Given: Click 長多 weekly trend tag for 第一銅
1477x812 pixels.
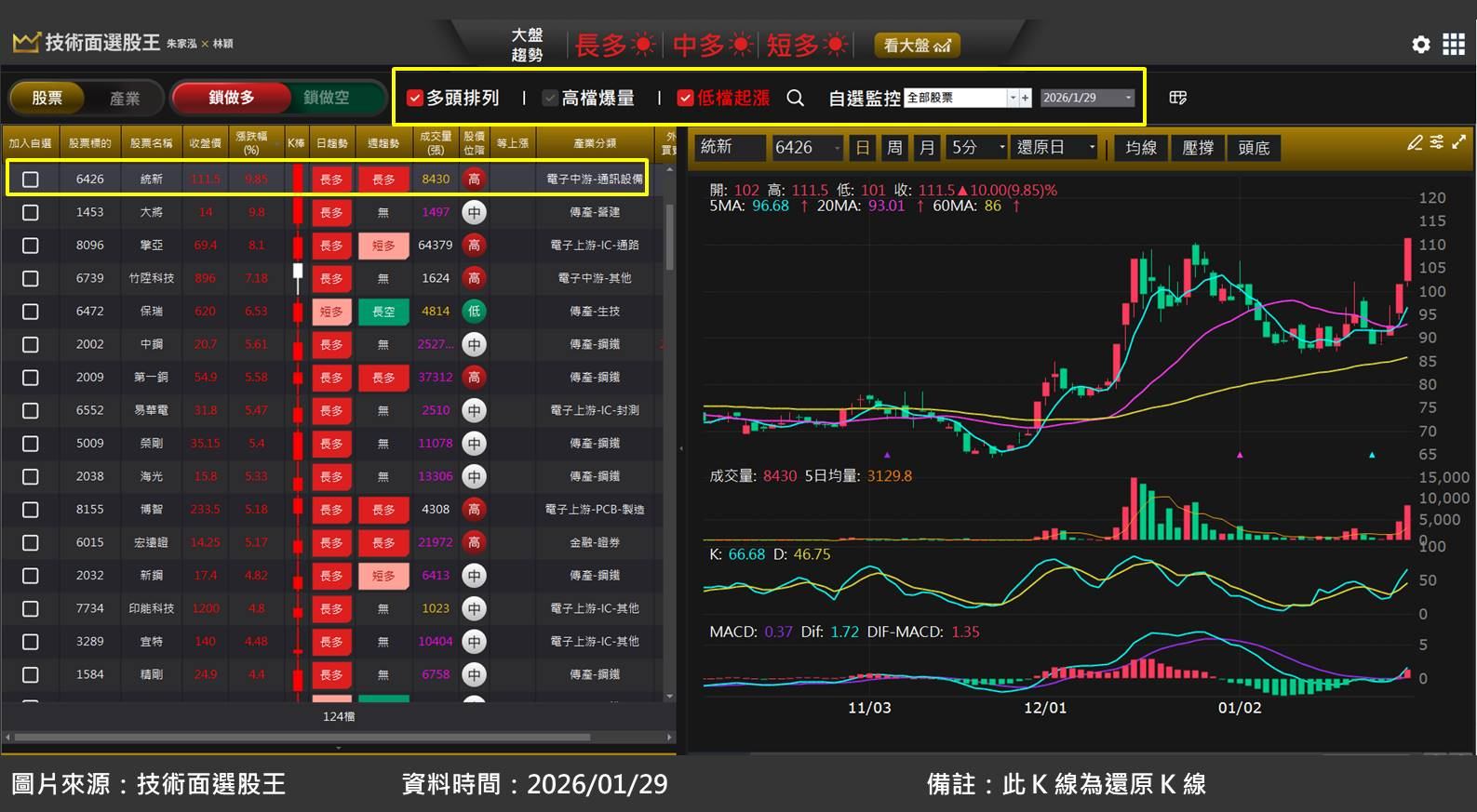Looking at the screenshot, I should [383, 378].
